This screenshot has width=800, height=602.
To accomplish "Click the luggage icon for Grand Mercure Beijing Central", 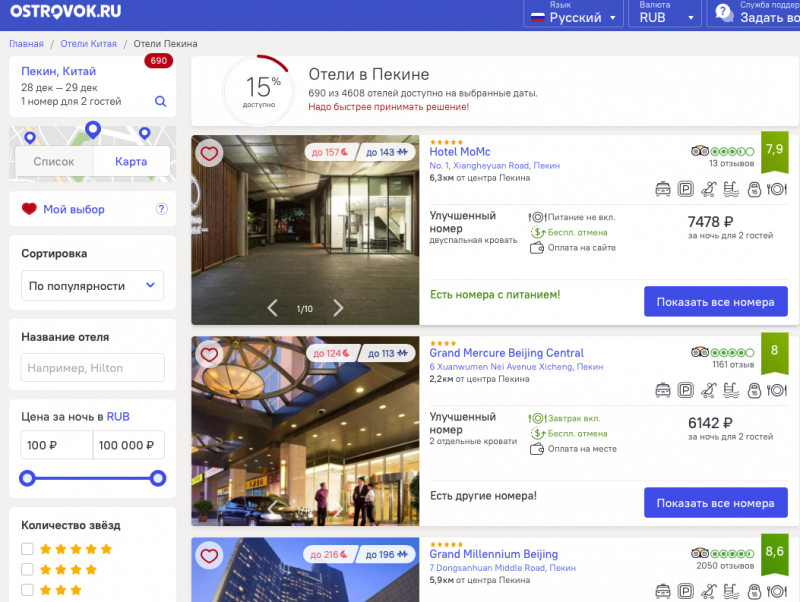I will [754, 390].
